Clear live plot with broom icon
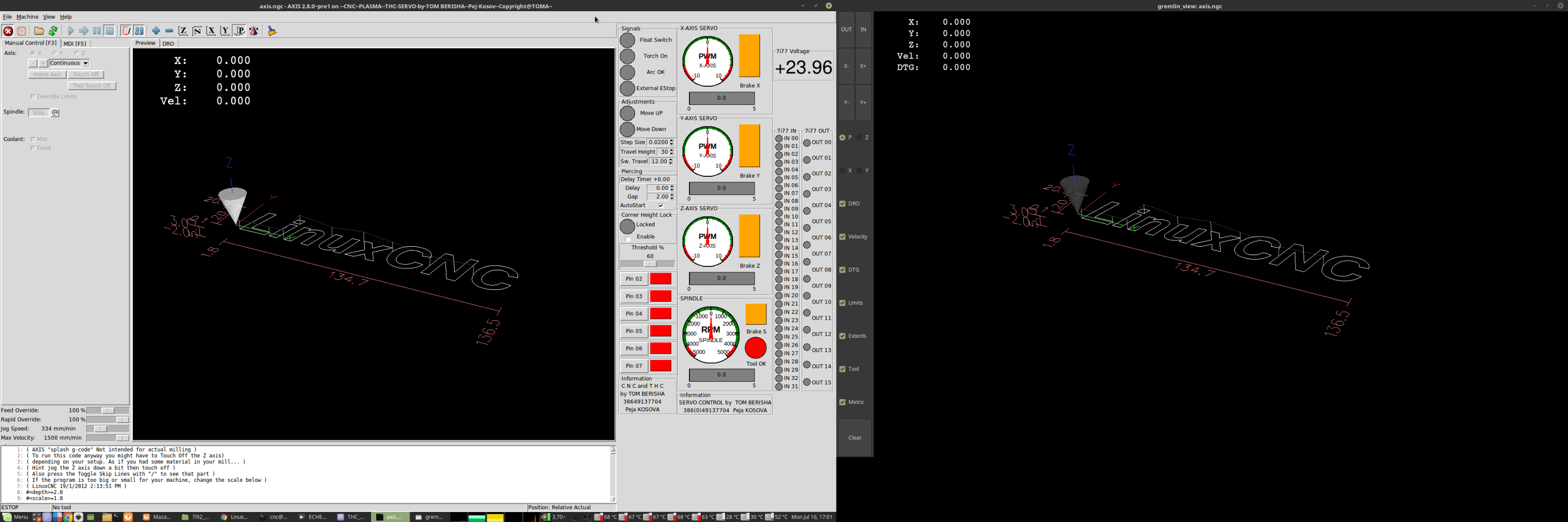This screenshot has width=1568, height=522. (272, 31)
